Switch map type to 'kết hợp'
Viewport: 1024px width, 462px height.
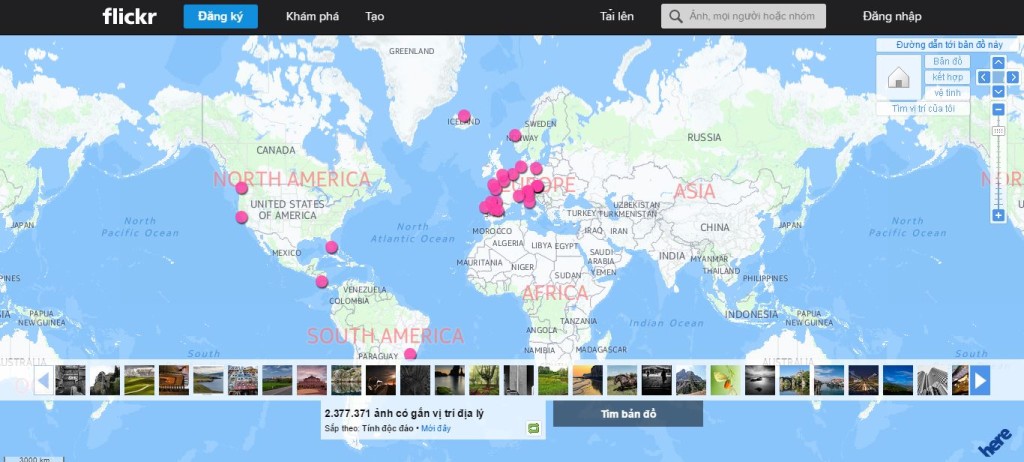point(947,77)
